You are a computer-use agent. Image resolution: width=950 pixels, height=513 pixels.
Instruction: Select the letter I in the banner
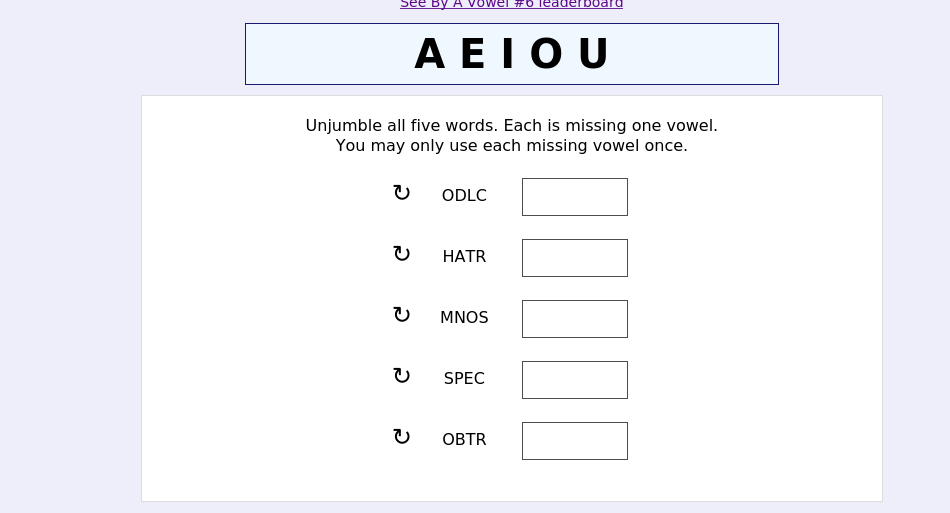pos(508,55)
